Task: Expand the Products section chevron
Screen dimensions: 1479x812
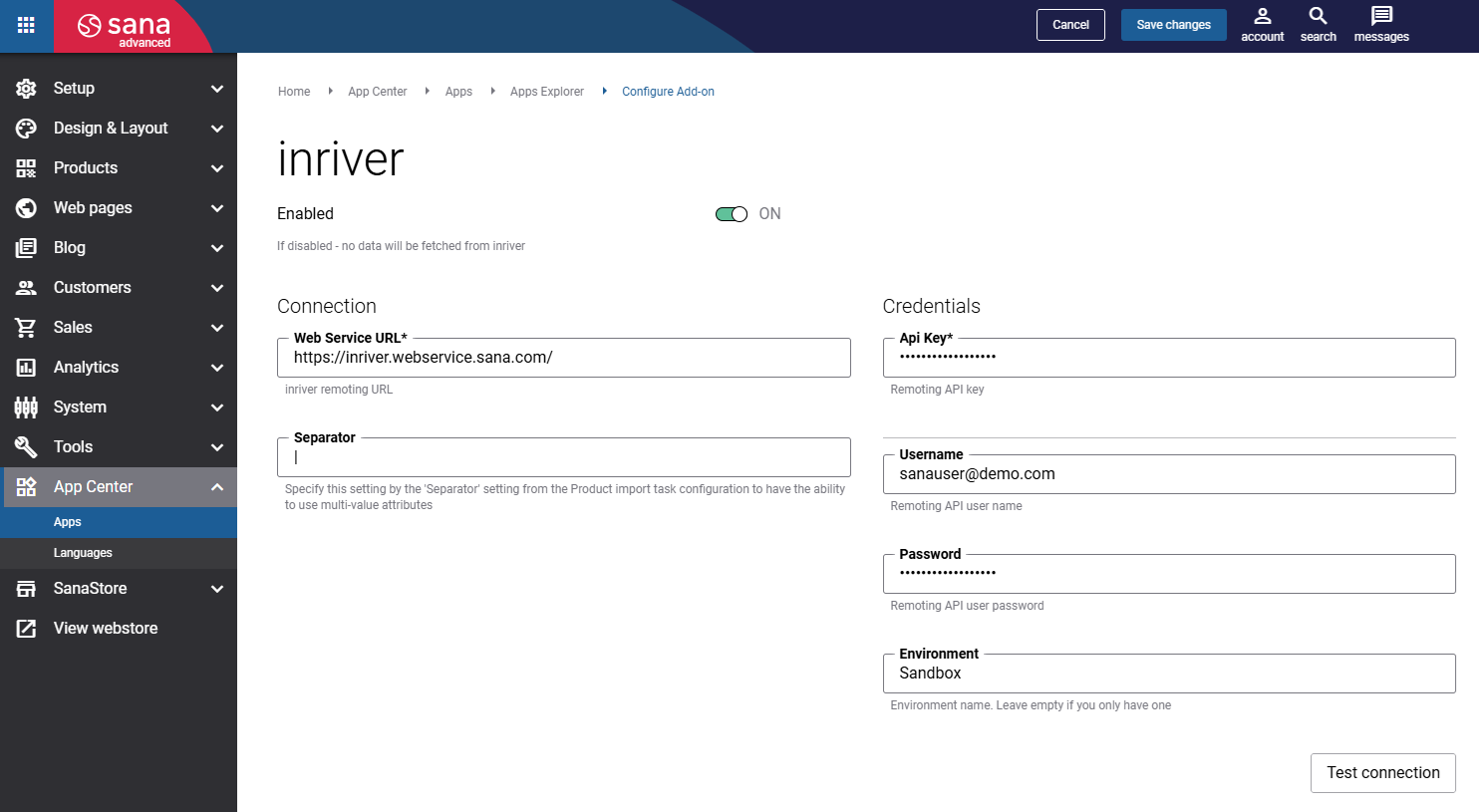Action: (x=217, y=168)
